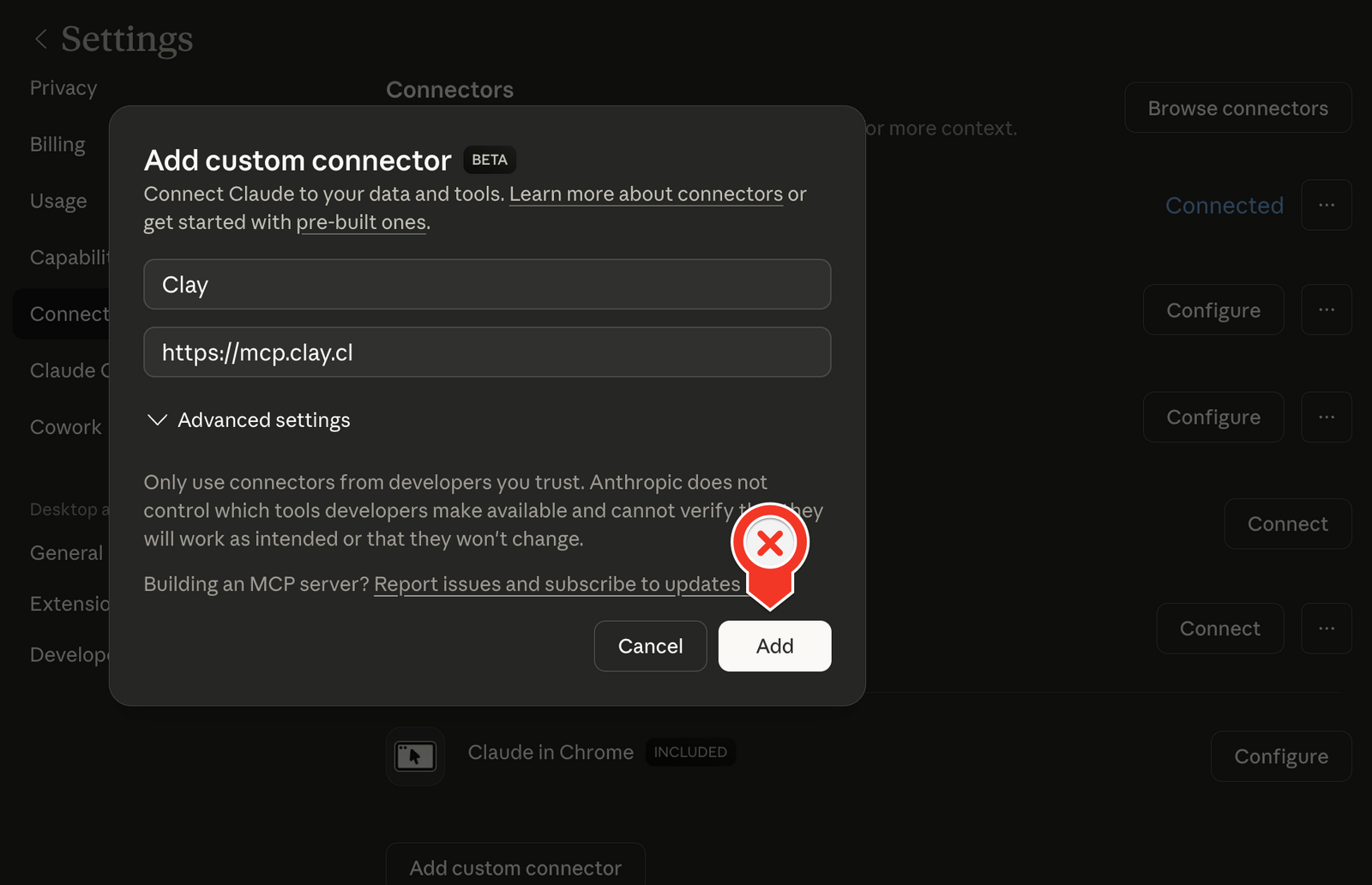This screenshot has height=885, width=1372.
Task: Open the ellipsis menu next to the second Configure button
Action: point(1326,417)
